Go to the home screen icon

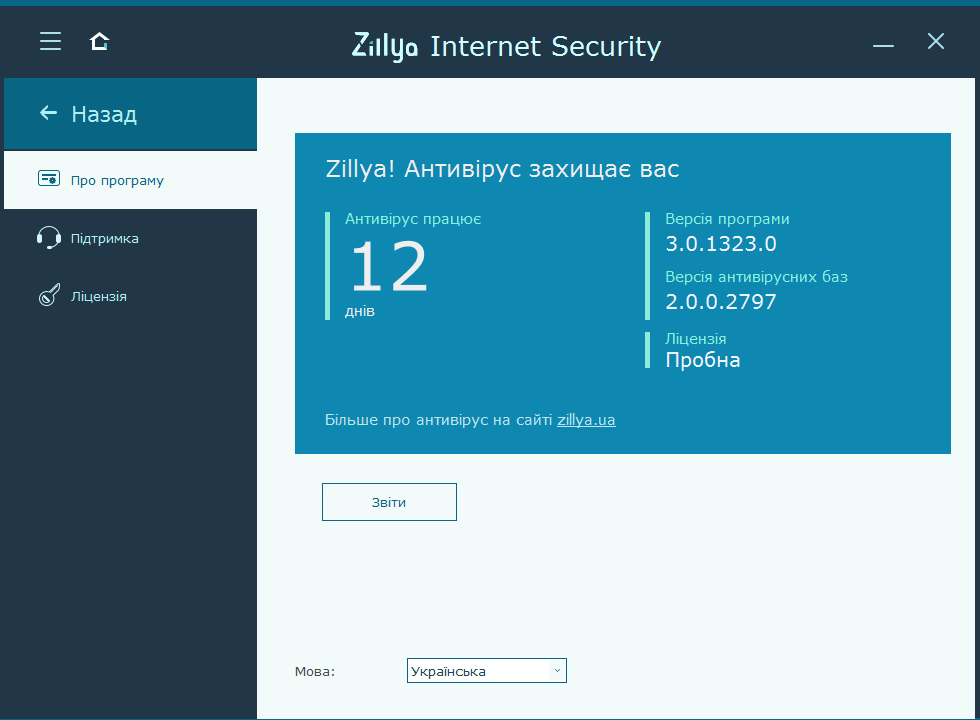(x=99, y=41)
